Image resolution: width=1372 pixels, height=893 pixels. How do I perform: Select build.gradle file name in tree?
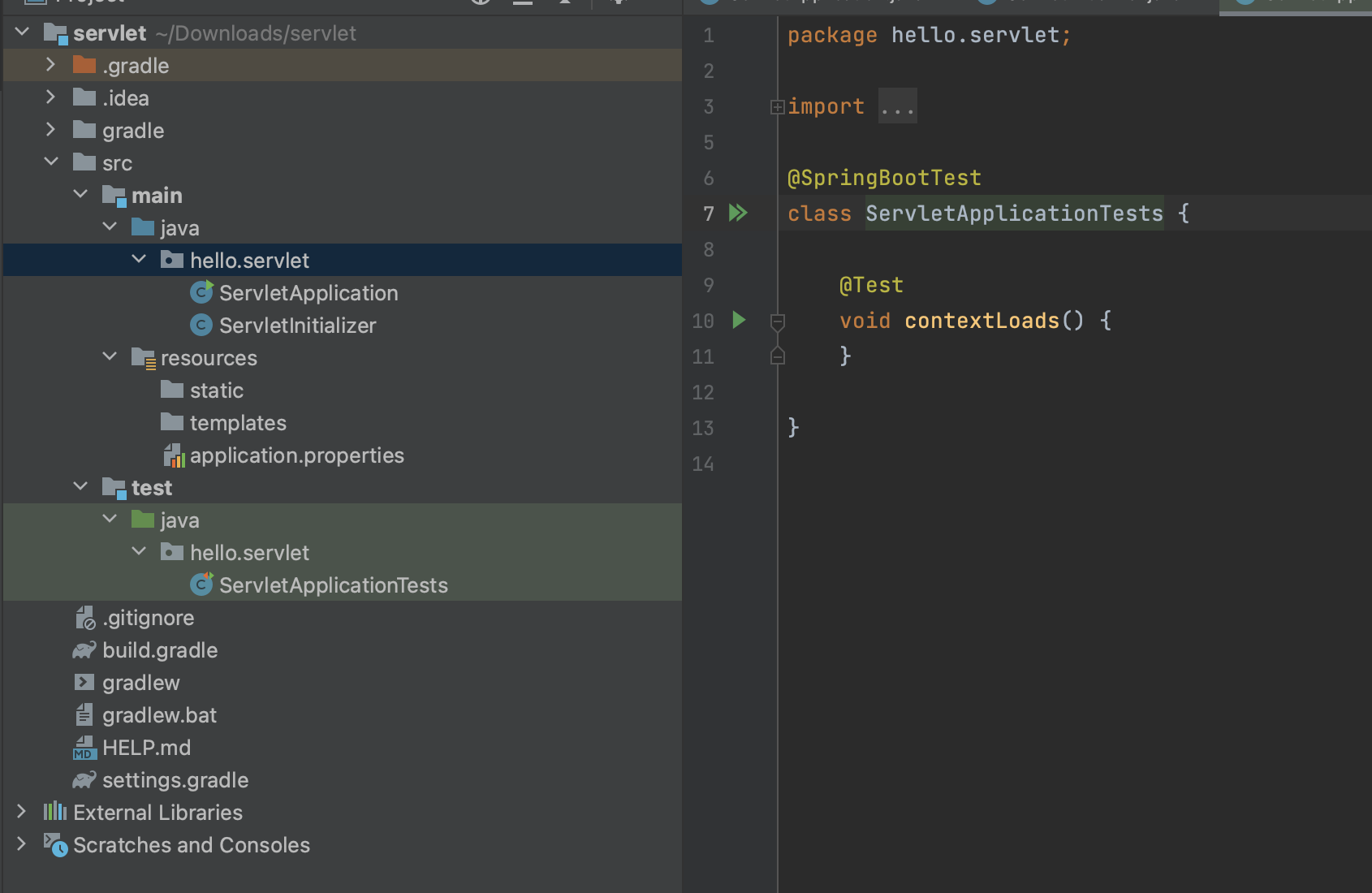(x=160, y=650)
